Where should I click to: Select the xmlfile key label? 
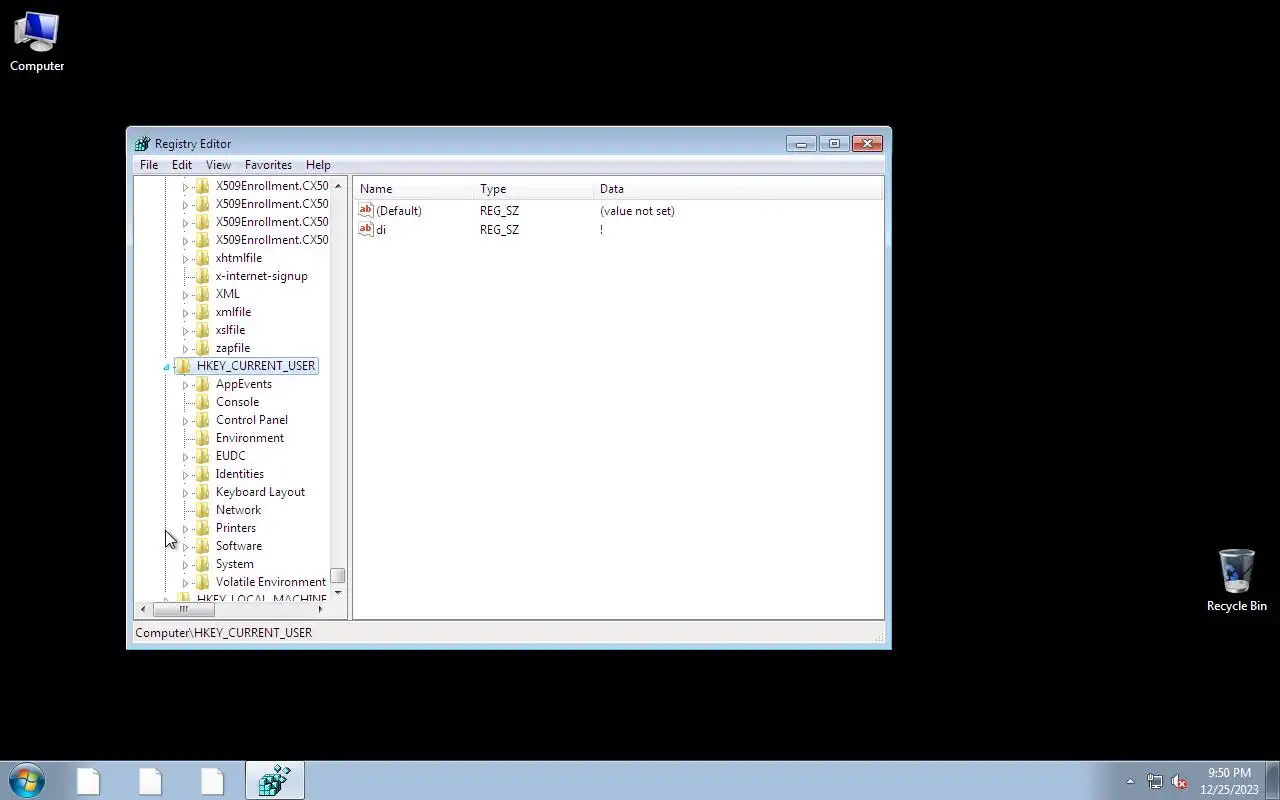tap(233, 312)
